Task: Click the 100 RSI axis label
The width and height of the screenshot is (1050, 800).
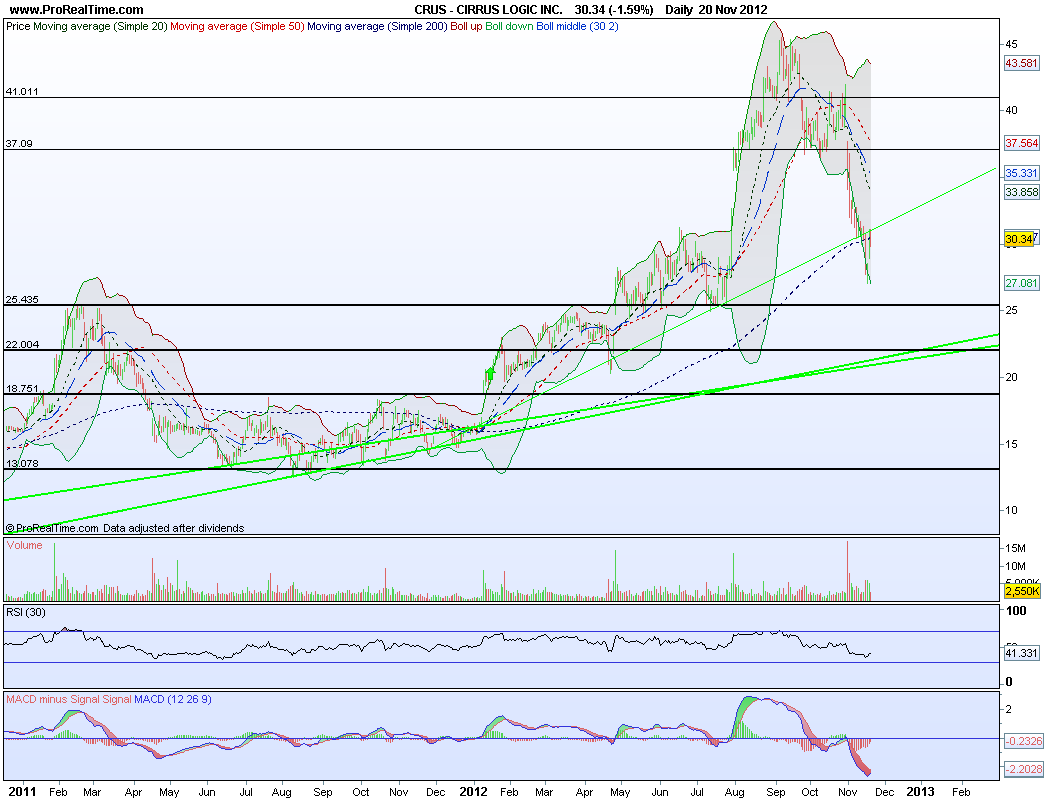Action: pyautogui.click(x=1016, y=611)
